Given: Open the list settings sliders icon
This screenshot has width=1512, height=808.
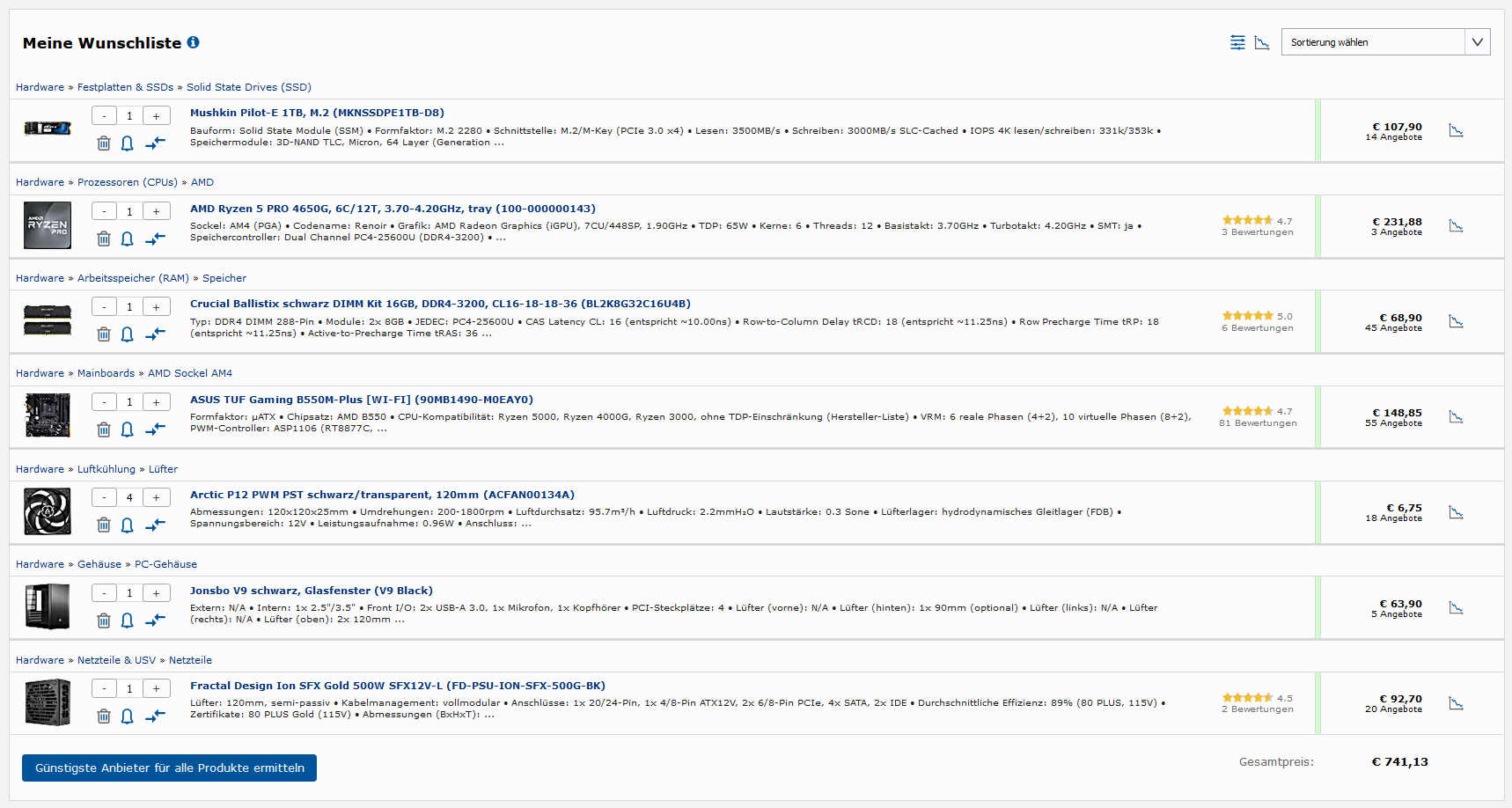Looking at the screenshot, I should point(1237,42).
